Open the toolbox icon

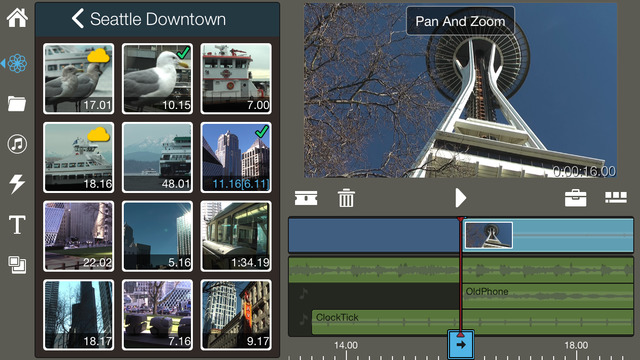(x=576, y=198)
